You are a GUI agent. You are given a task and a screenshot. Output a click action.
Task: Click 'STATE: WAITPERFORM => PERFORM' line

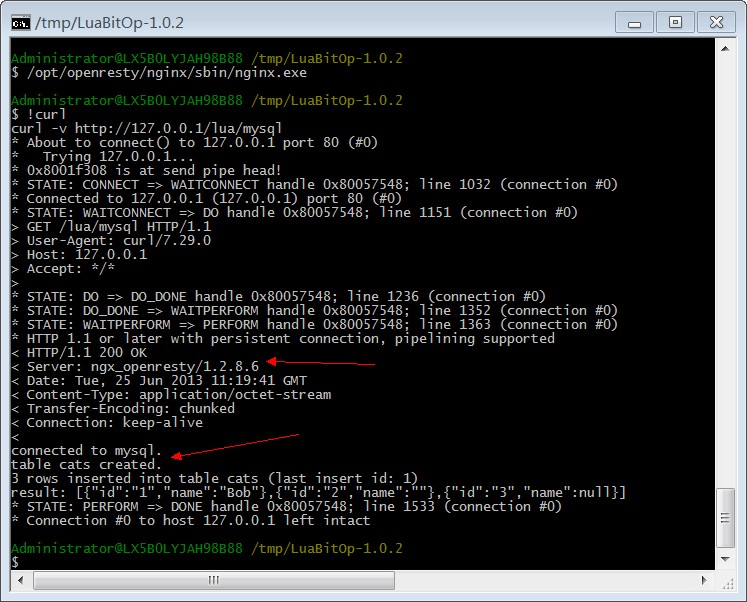tap(314, 325)
